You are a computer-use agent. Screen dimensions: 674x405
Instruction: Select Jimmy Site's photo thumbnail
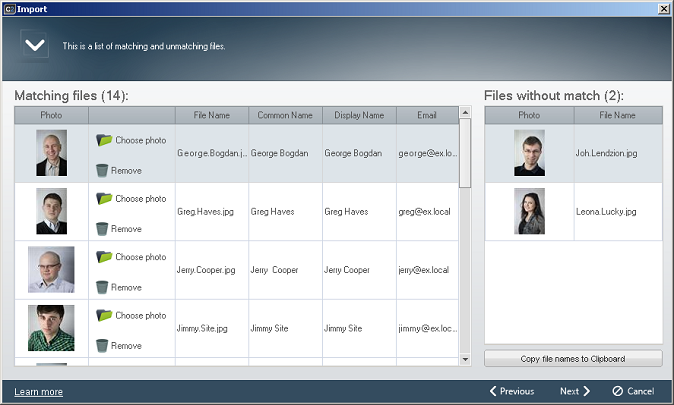click(51, 328)
